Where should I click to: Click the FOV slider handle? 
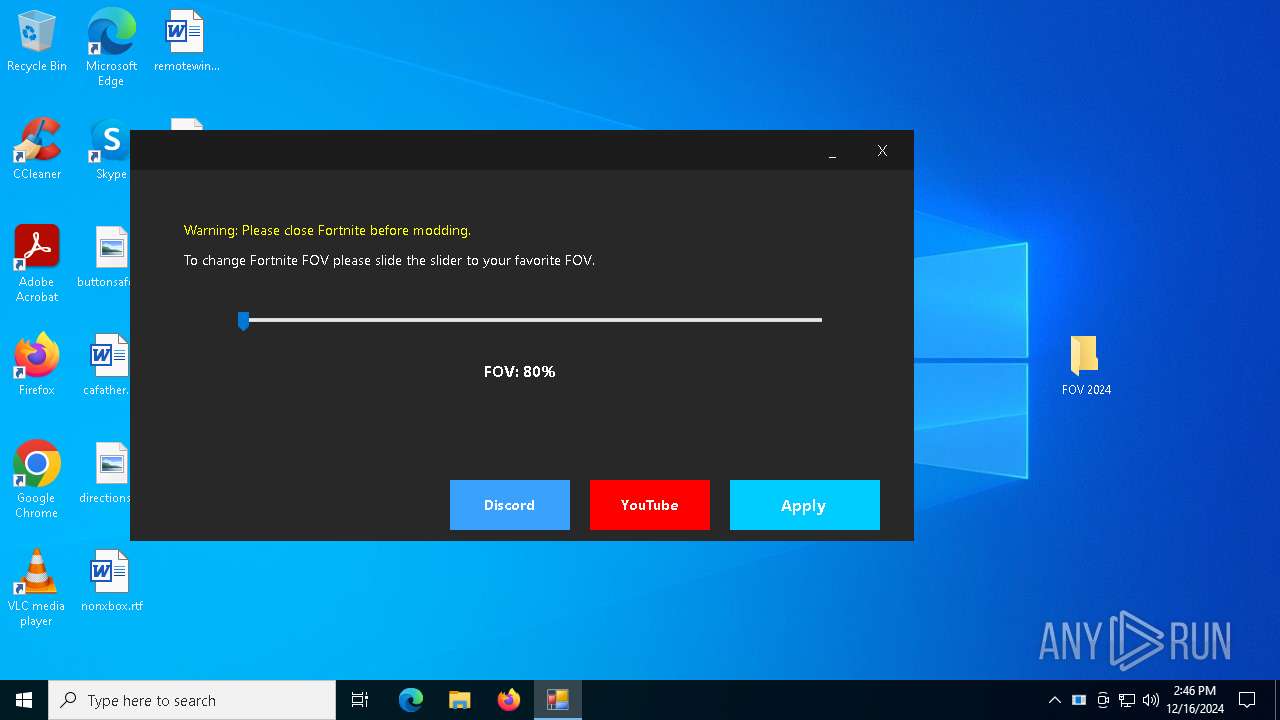pos(243,320)
